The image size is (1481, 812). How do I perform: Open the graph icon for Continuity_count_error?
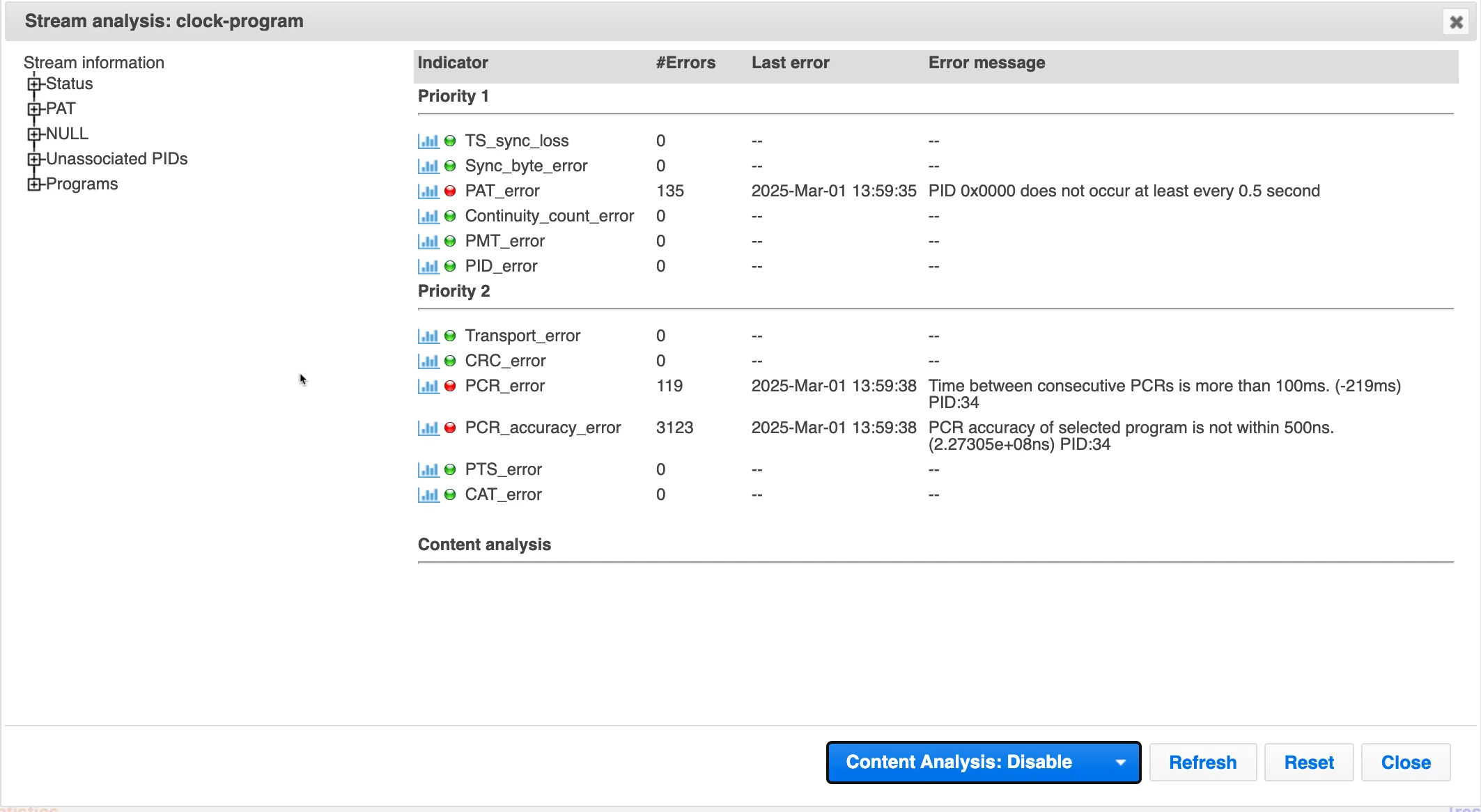(428, 217)
